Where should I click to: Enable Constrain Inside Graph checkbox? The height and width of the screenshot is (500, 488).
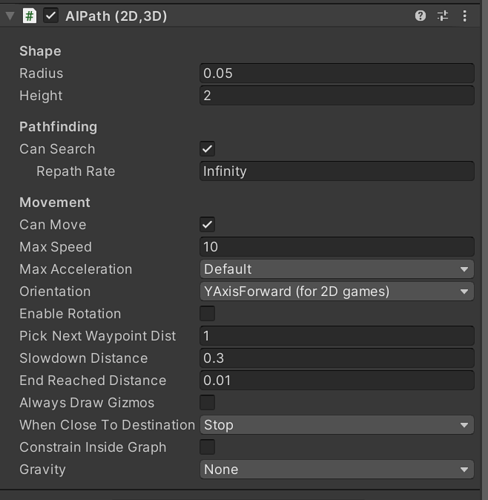tap(207, 447)
